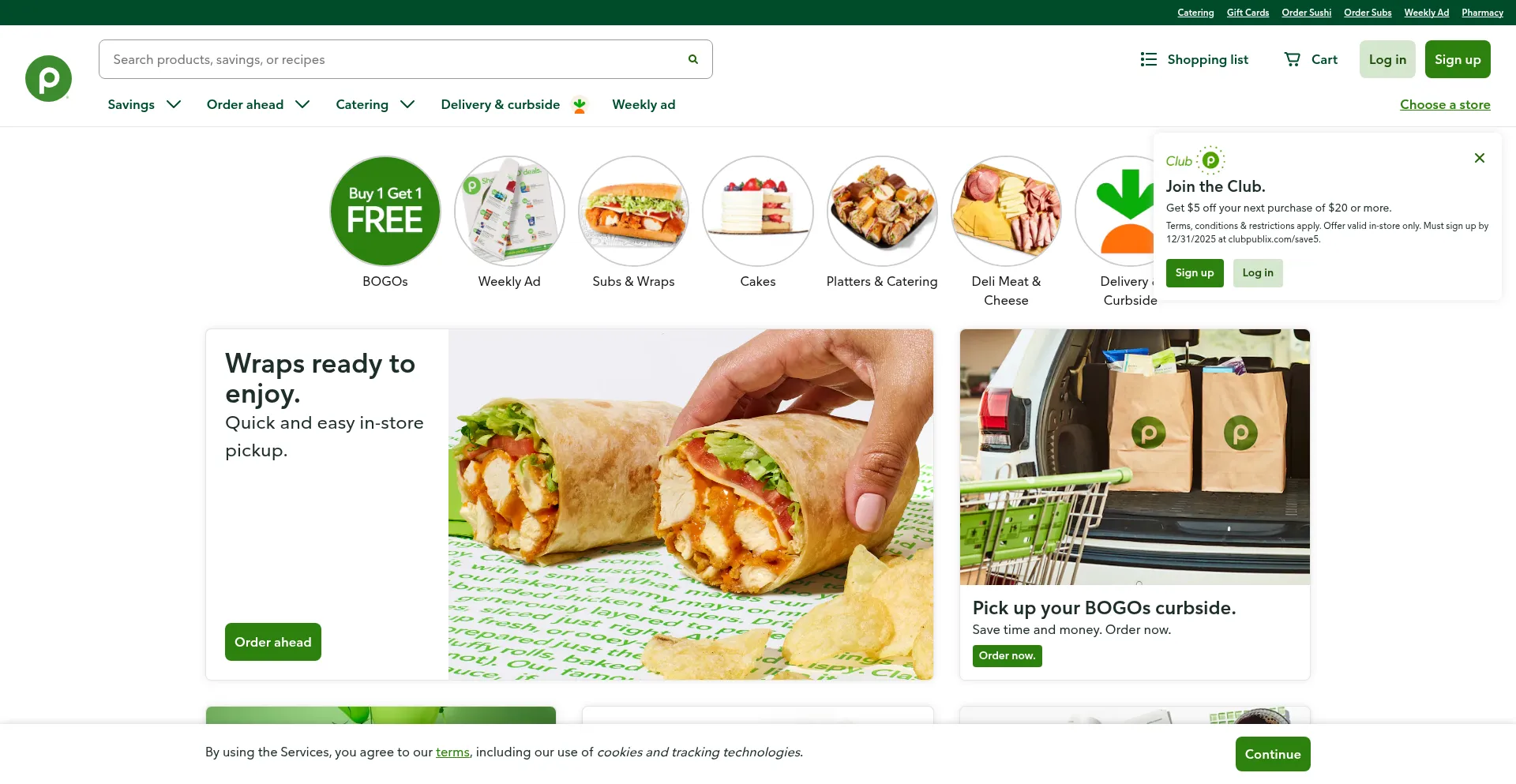
Task: Expand the Order ahead dropdown
Action: 258,104
